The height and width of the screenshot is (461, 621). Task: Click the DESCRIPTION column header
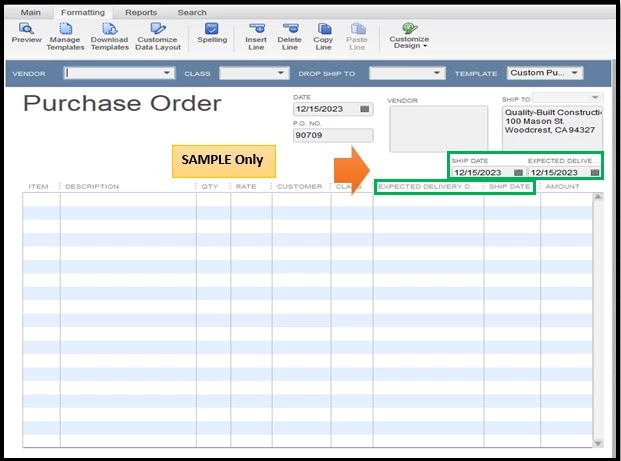92,187
